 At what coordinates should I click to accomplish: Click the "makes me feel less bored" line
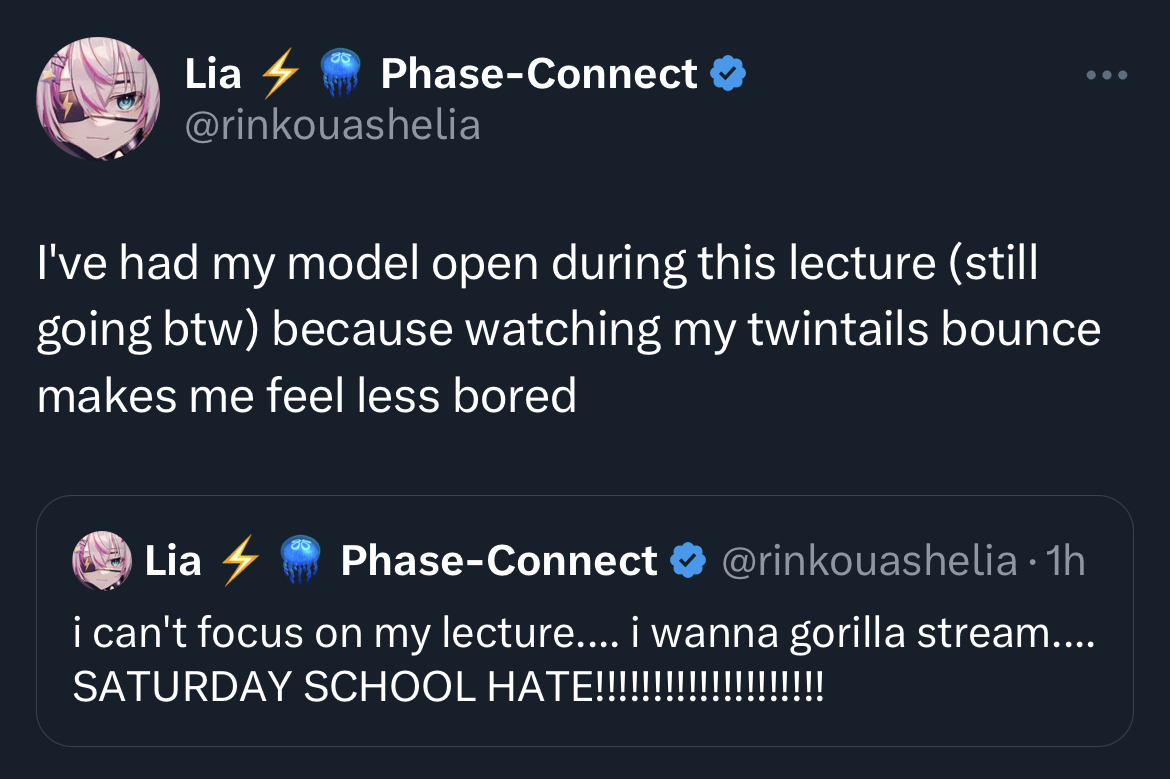tap(307, 396)
